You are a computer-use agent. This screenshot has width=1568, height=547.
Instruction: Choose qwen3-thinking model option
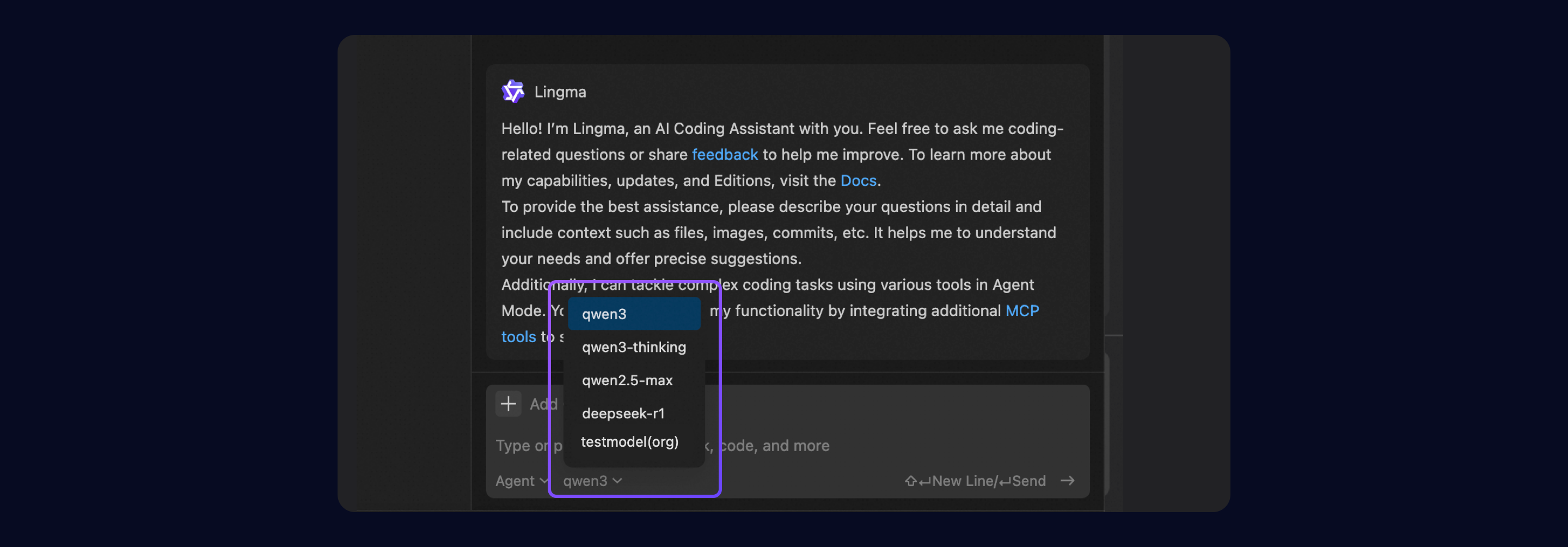[x=634, y=347]
